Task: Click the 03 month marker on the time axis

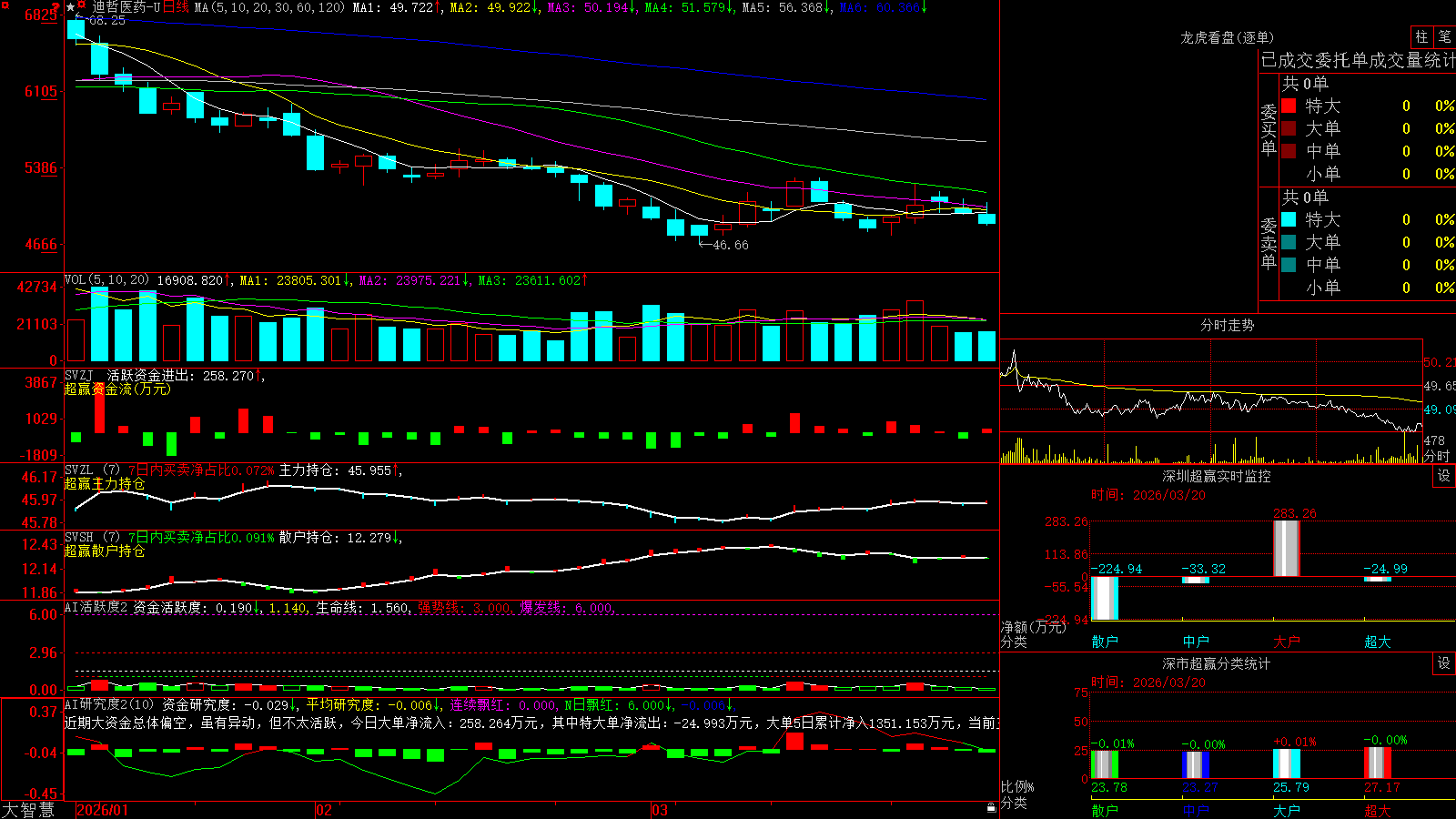Action: [x=660, y=810]
